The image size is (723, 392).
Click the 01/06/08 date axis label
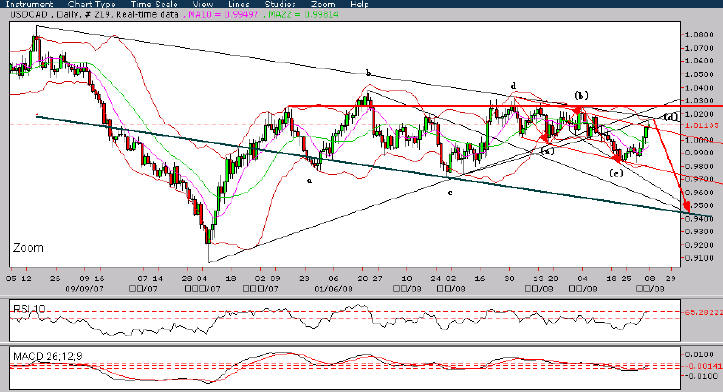pos(333,289)
